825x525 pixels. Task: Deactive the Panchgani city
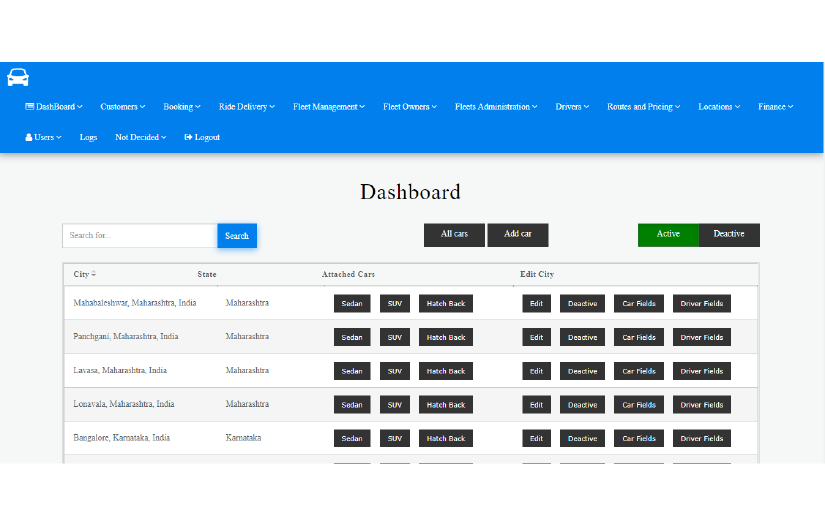point(582,337)
